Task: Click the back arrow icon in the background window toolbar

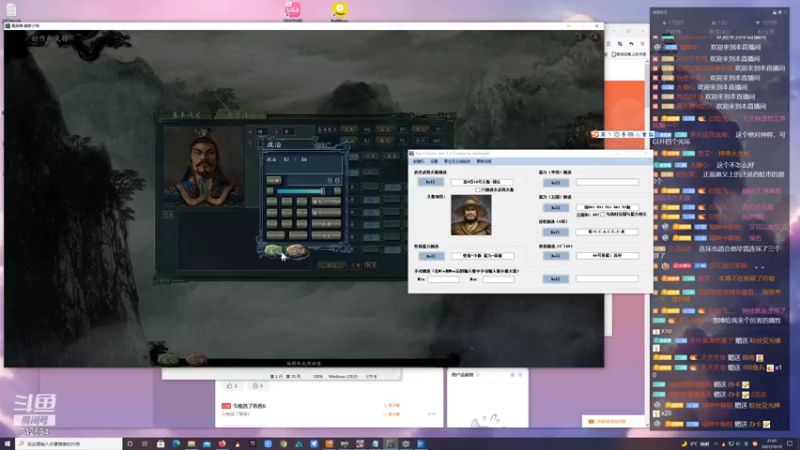Action: click(631, 44)
